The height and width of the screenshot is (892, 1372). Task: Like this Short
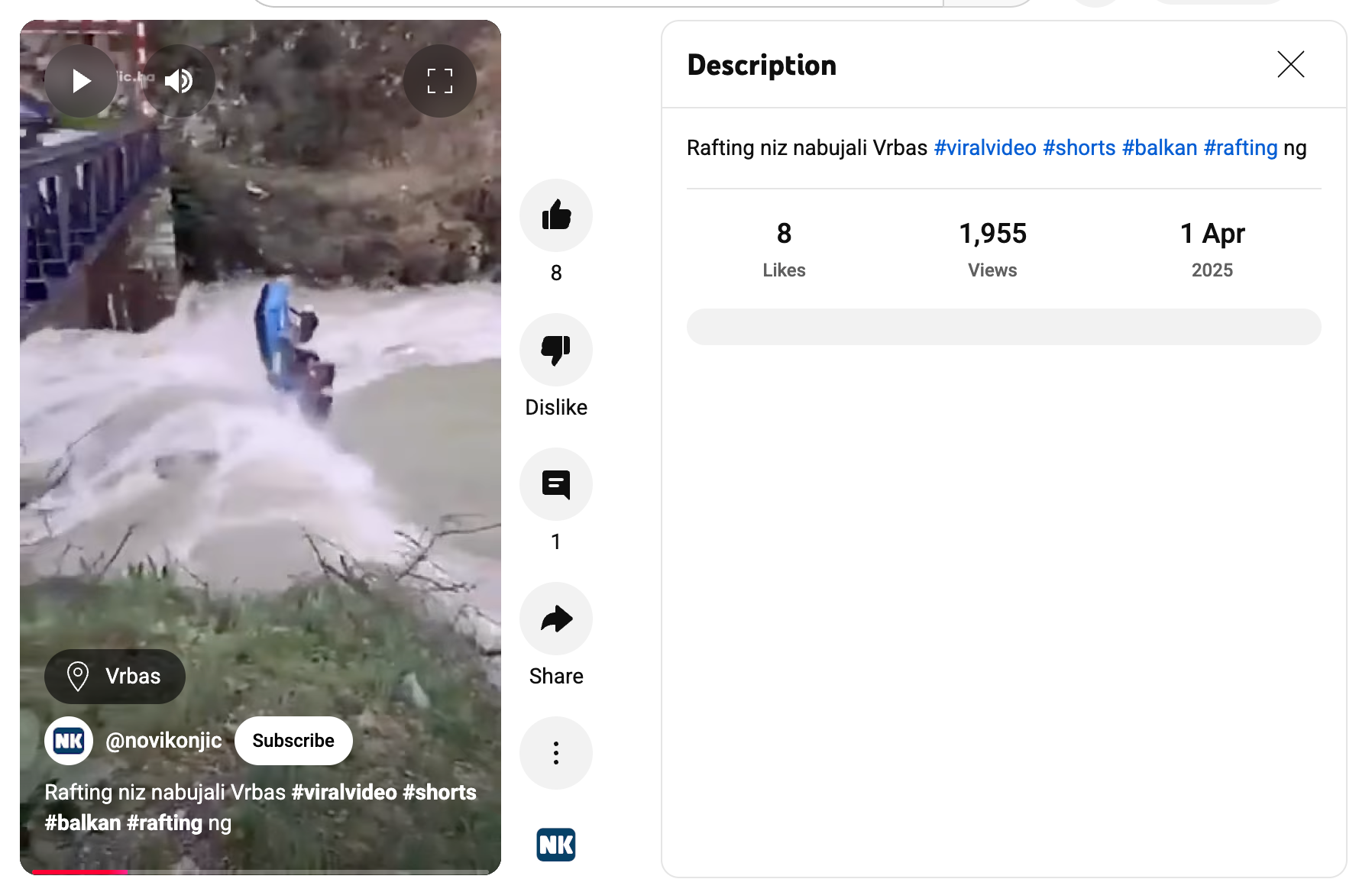[x=555, y=215]
